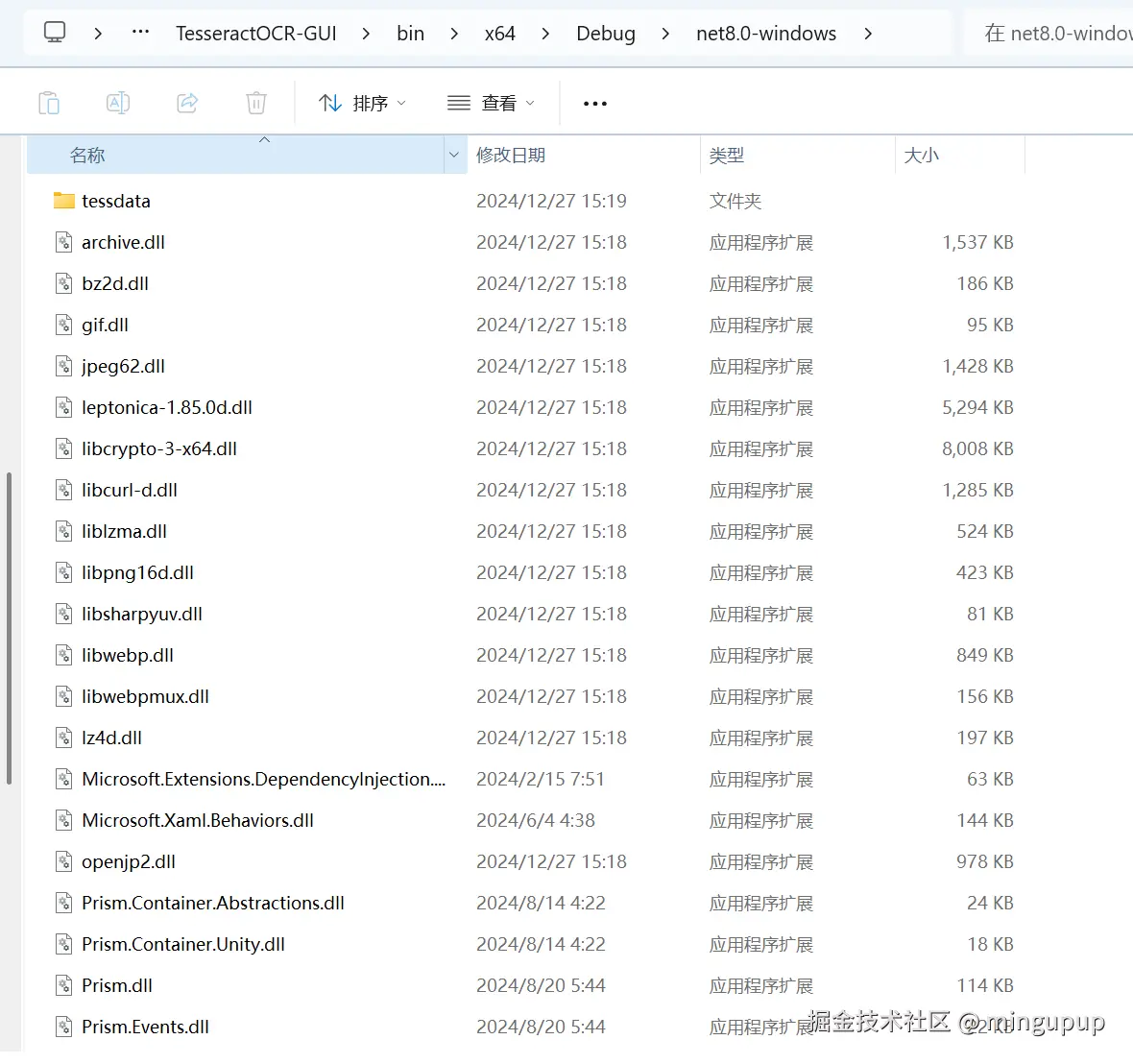This screenshot has width=1133, height=1064.
Task: Click the 2024/8/14 4:22 date of Prism.Container.Unity.dll
Action: coord(541,944)
